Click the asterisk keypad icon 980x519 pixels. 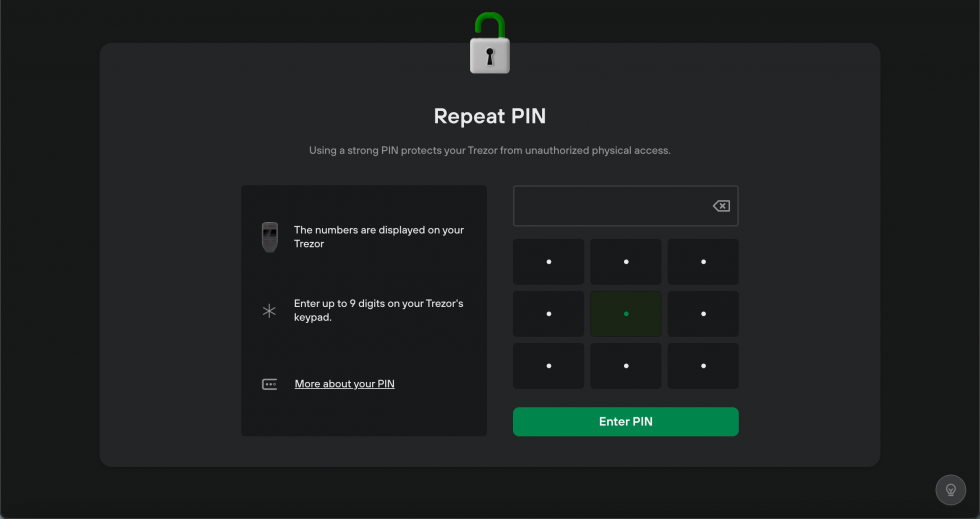click(x=269, y=311)
